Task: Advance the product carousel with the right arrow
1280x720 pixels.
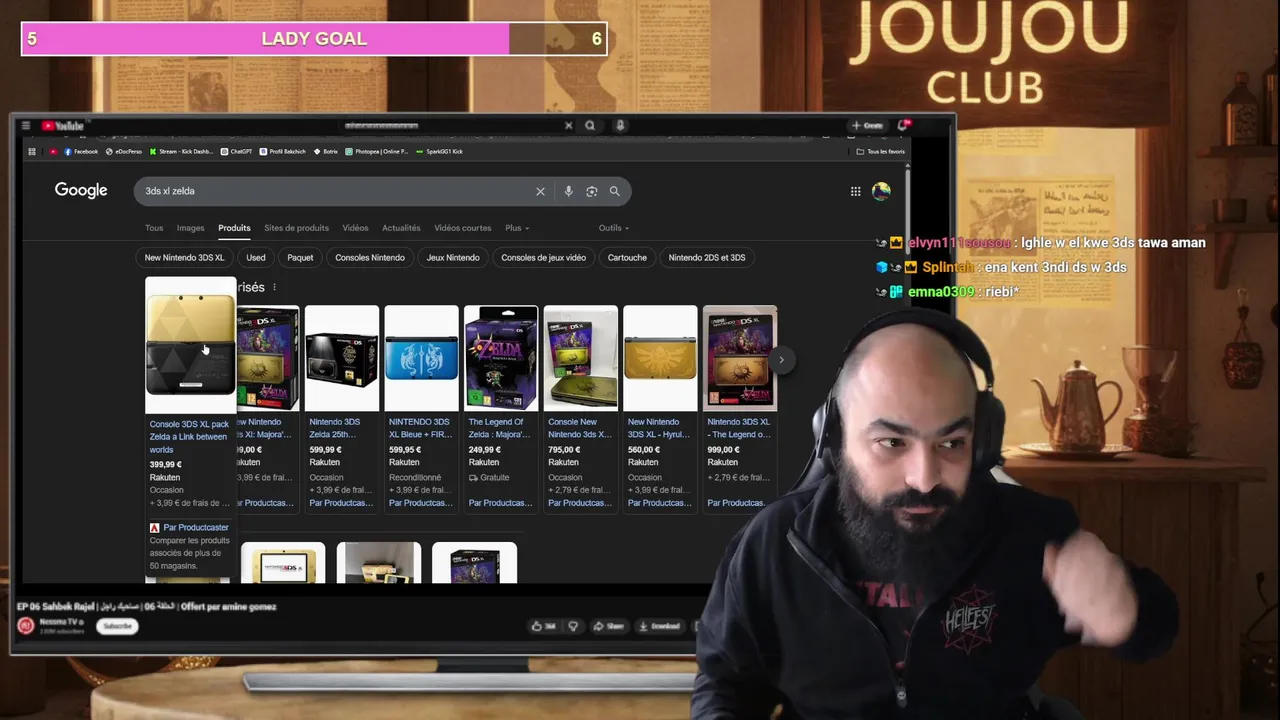Action: 782,360
